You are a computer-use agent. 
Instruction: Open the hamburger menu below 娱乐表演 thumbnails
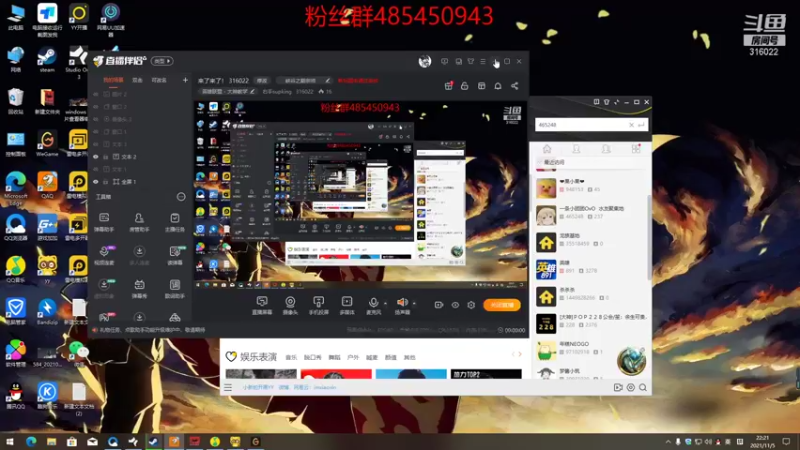(x=228, y=387)
